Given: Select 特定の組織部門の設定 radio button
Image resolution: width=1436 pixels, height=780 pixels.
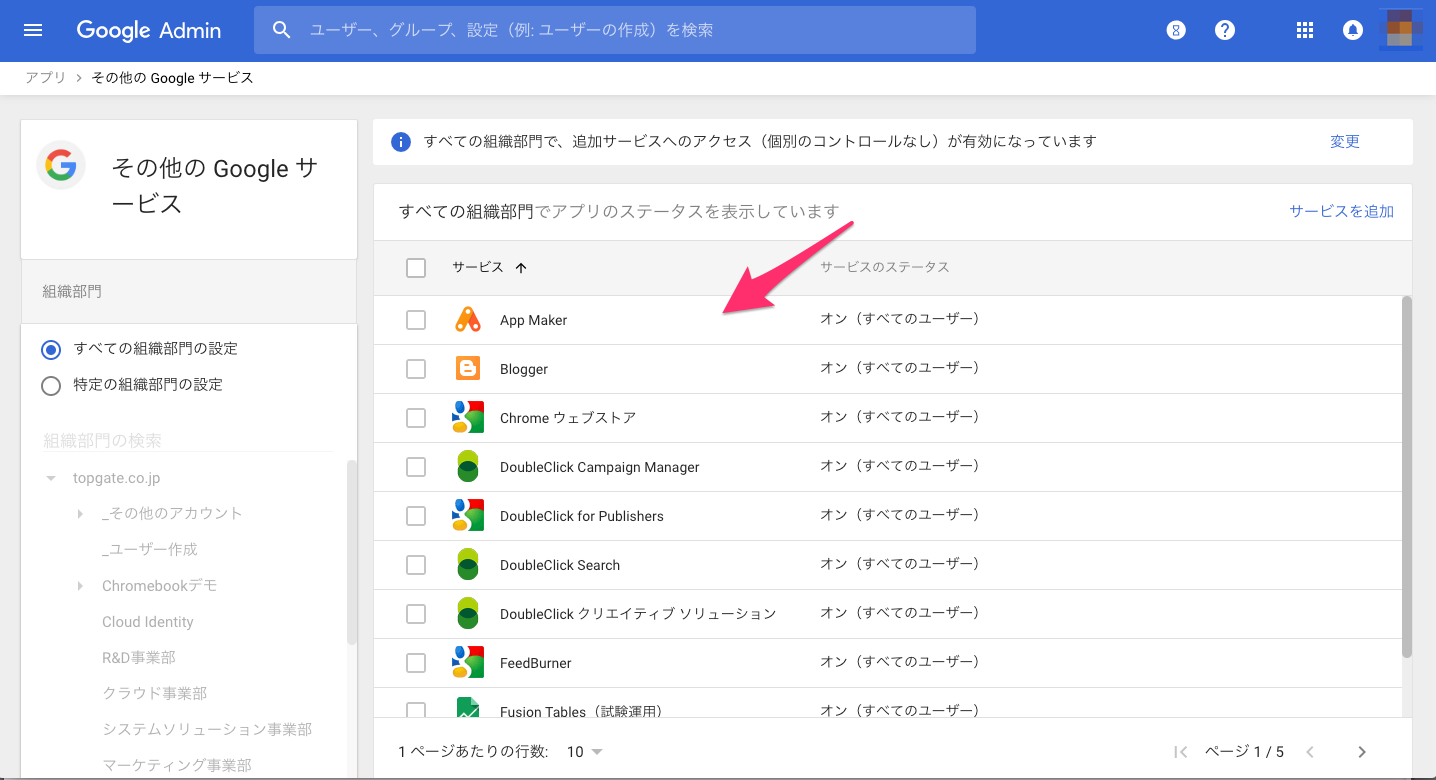Looking at the screenshot, I should click(x=51, y=386).
